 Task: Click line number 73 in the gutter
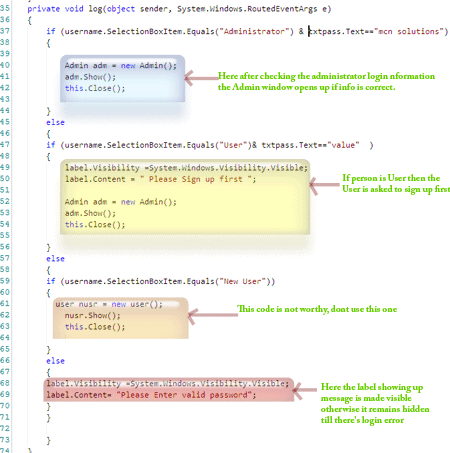5,440
